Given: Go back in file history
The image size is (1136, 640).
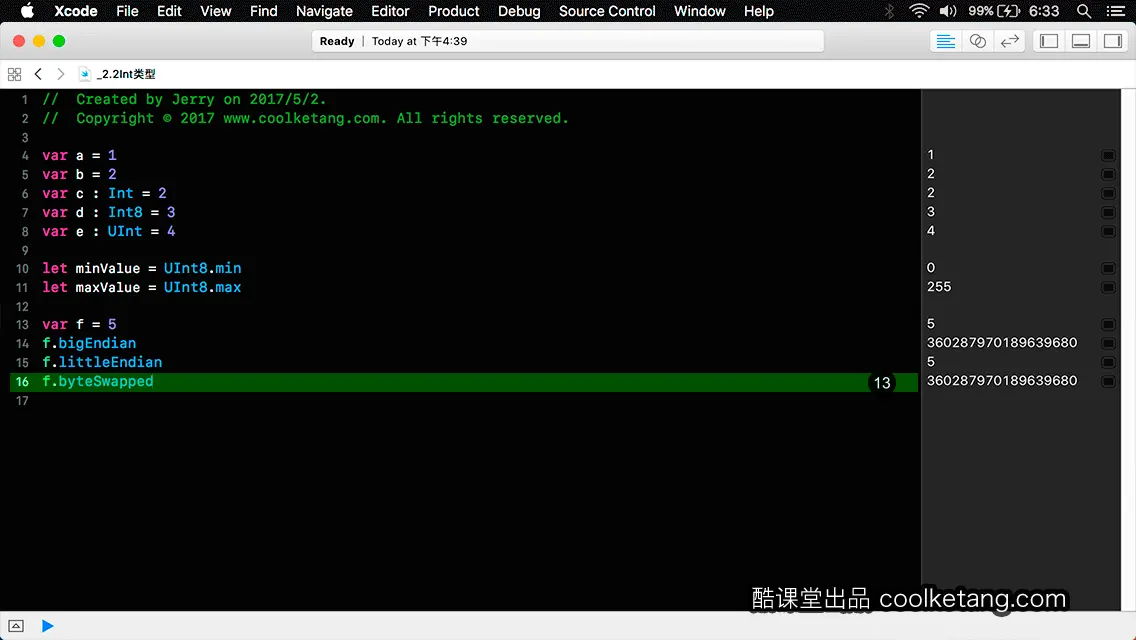Looking at the screenshot, I should pos(38,74).
